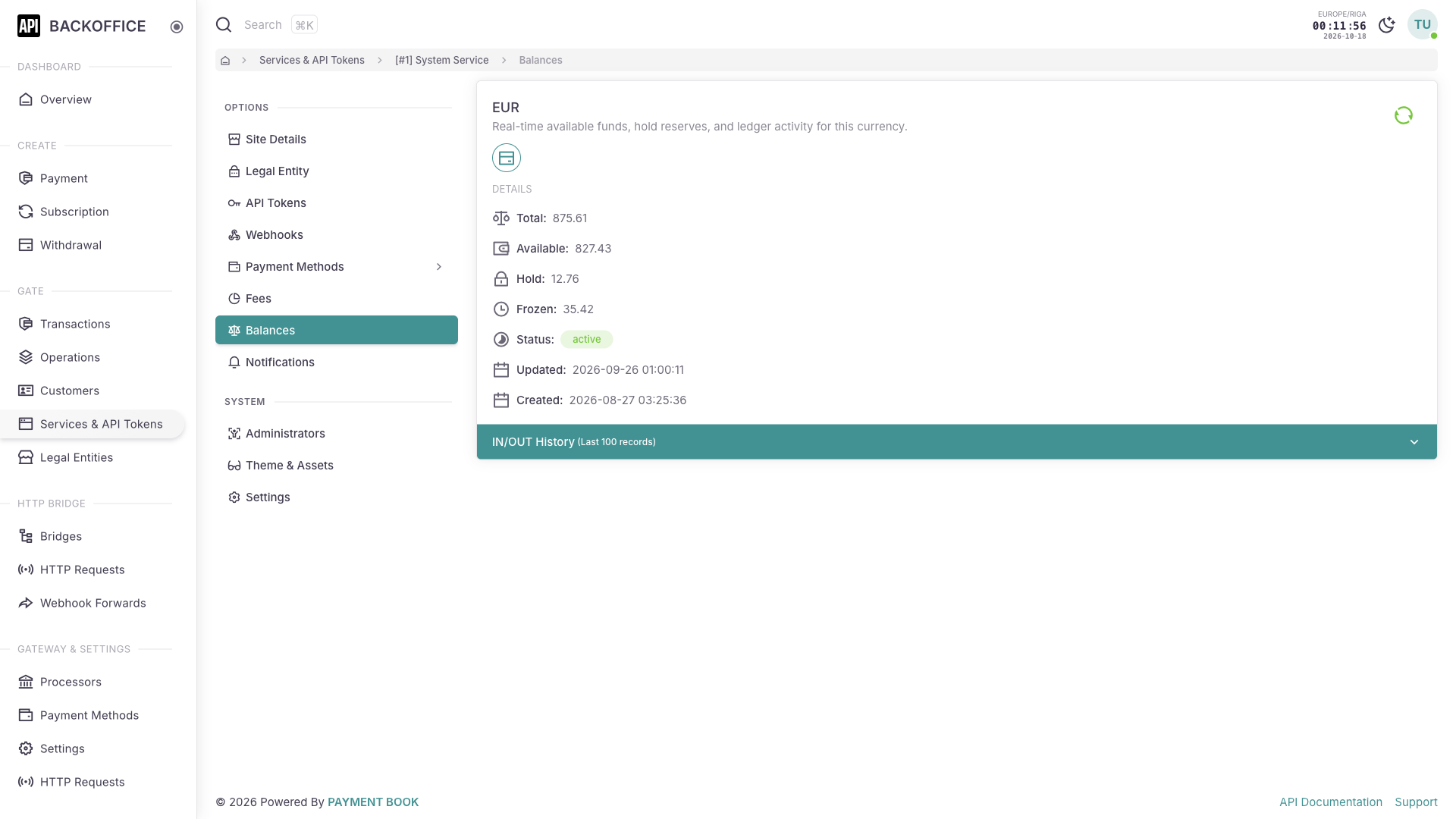Create a new Withdrawal

pyautogui.click(x=93, y=245)
